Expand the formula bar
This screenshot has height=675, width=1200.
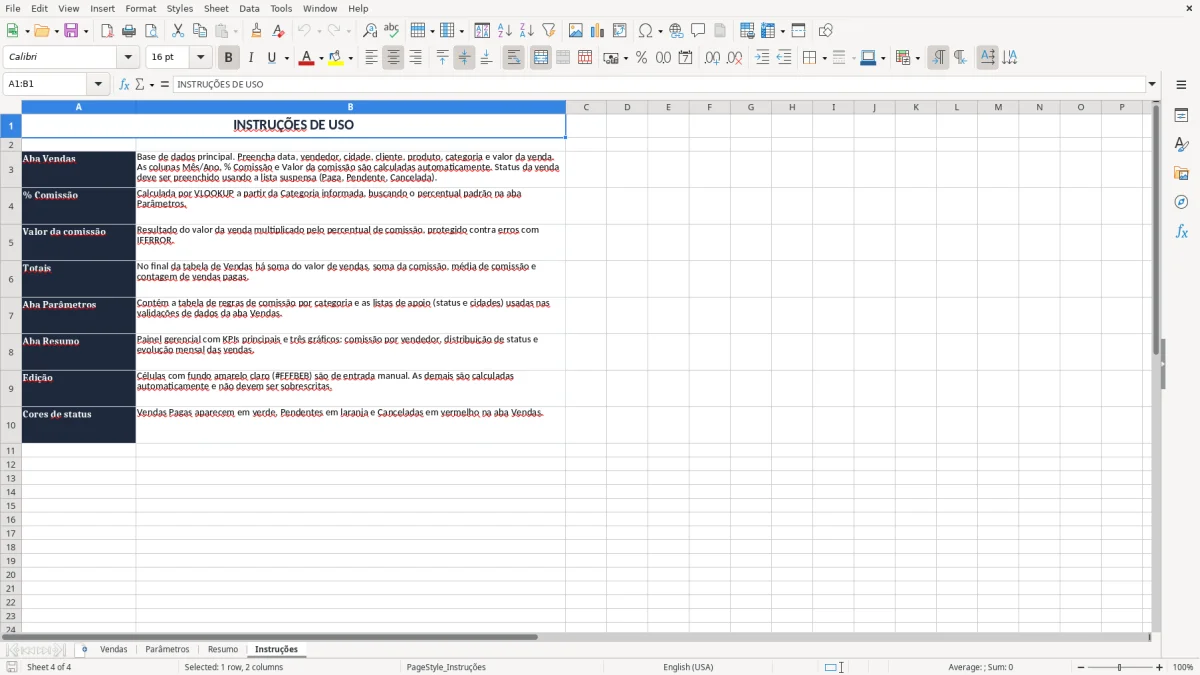pos(1152,85)
